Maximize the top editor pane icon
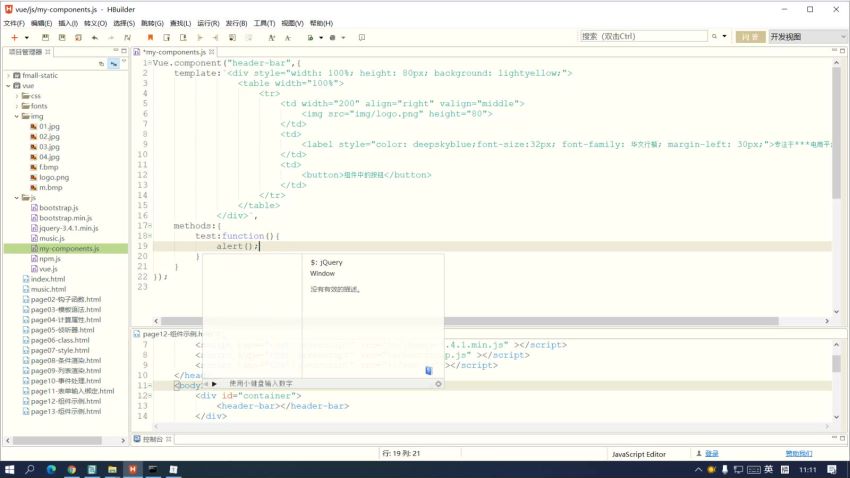 [x=842, y=50]
